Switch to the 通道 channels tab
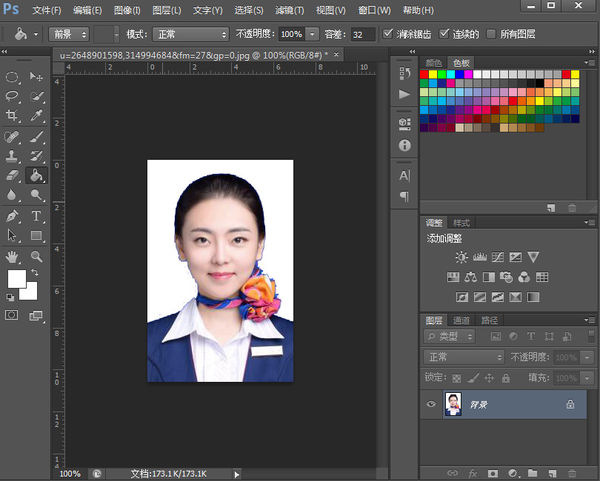Viewport: 600px width, 481px height. [x=461, y=321]
